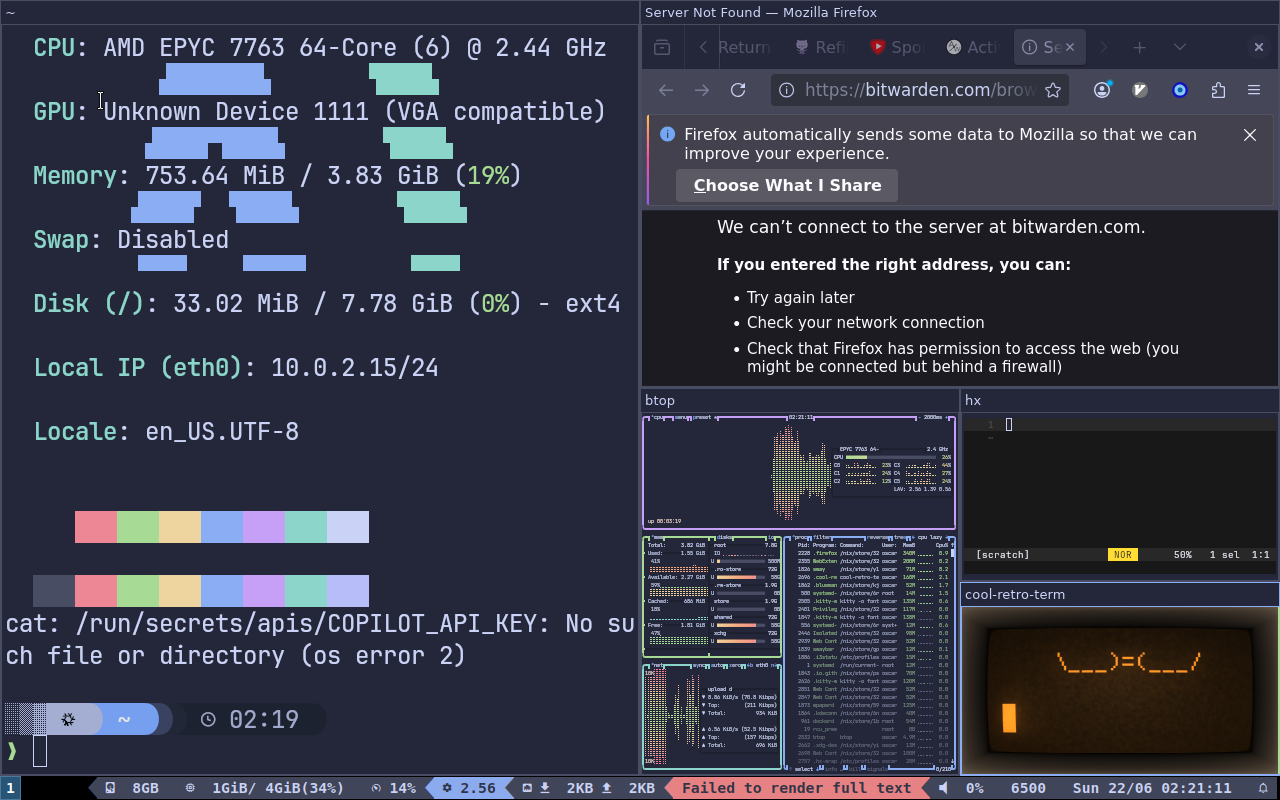1280x800 pixels.
Task: Click the teal color block in bottom row
Action: pyautogui.click(x=306, y=591)
